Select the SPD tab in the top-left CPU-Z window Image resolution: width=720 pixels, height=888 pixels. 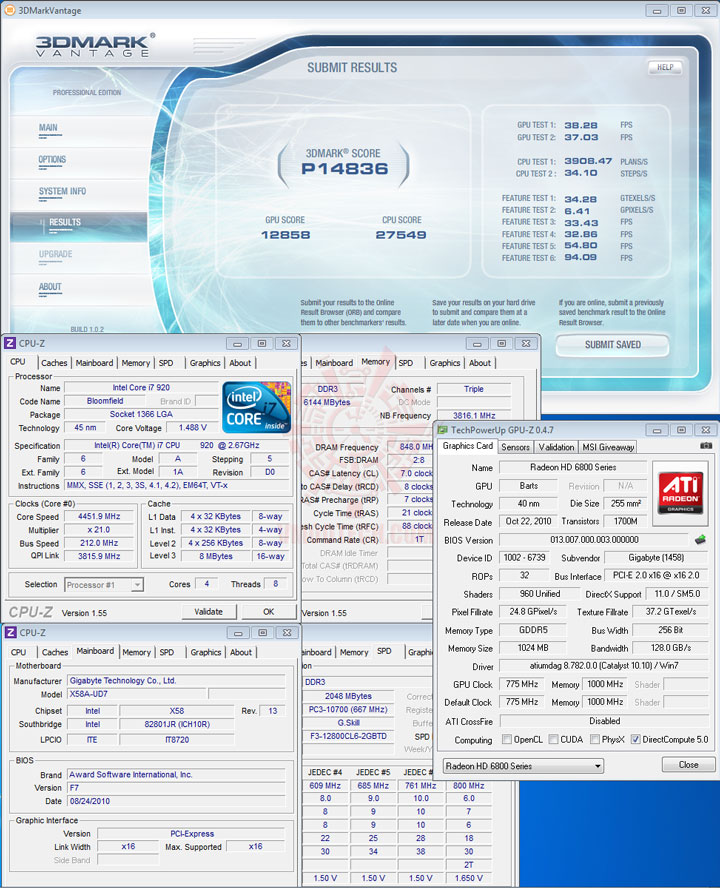[166, 362]
